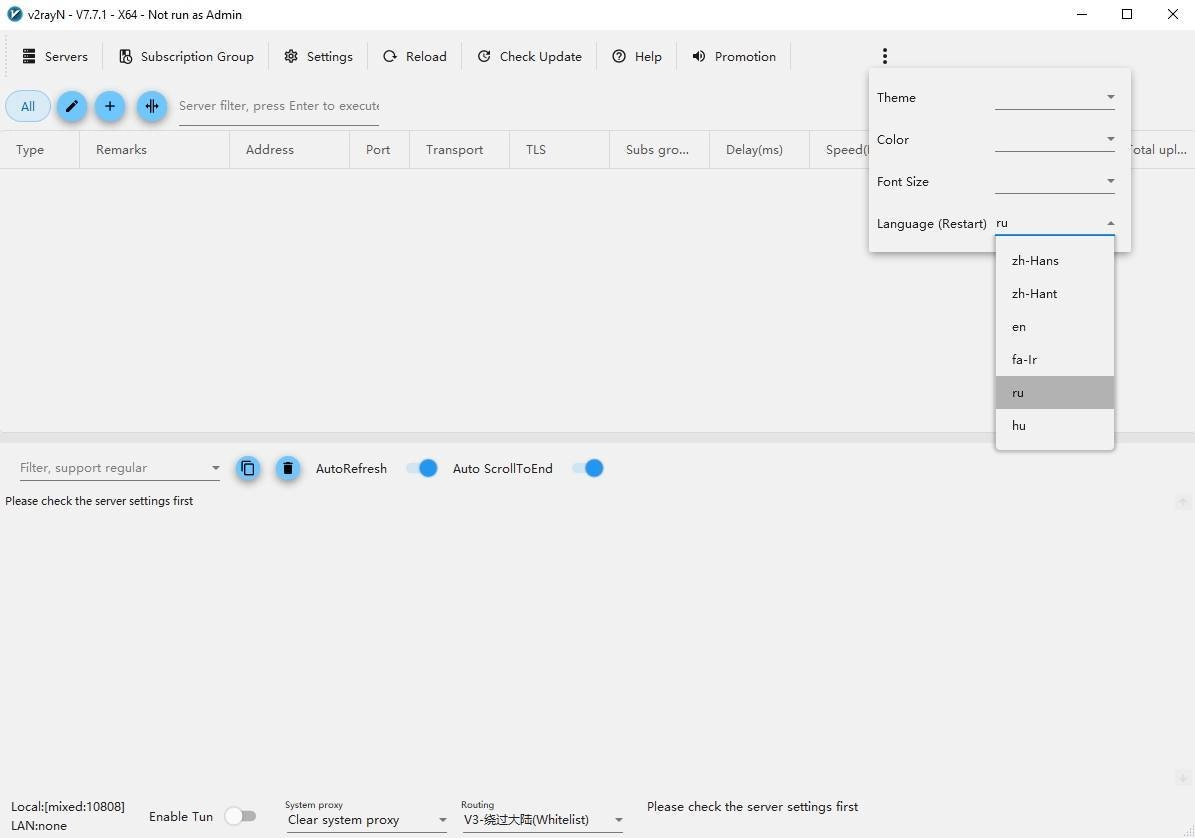The width and height of the screenshot is (1195, 838).
Task: Sort by the Type column header
Action: (x=40, y=149)
